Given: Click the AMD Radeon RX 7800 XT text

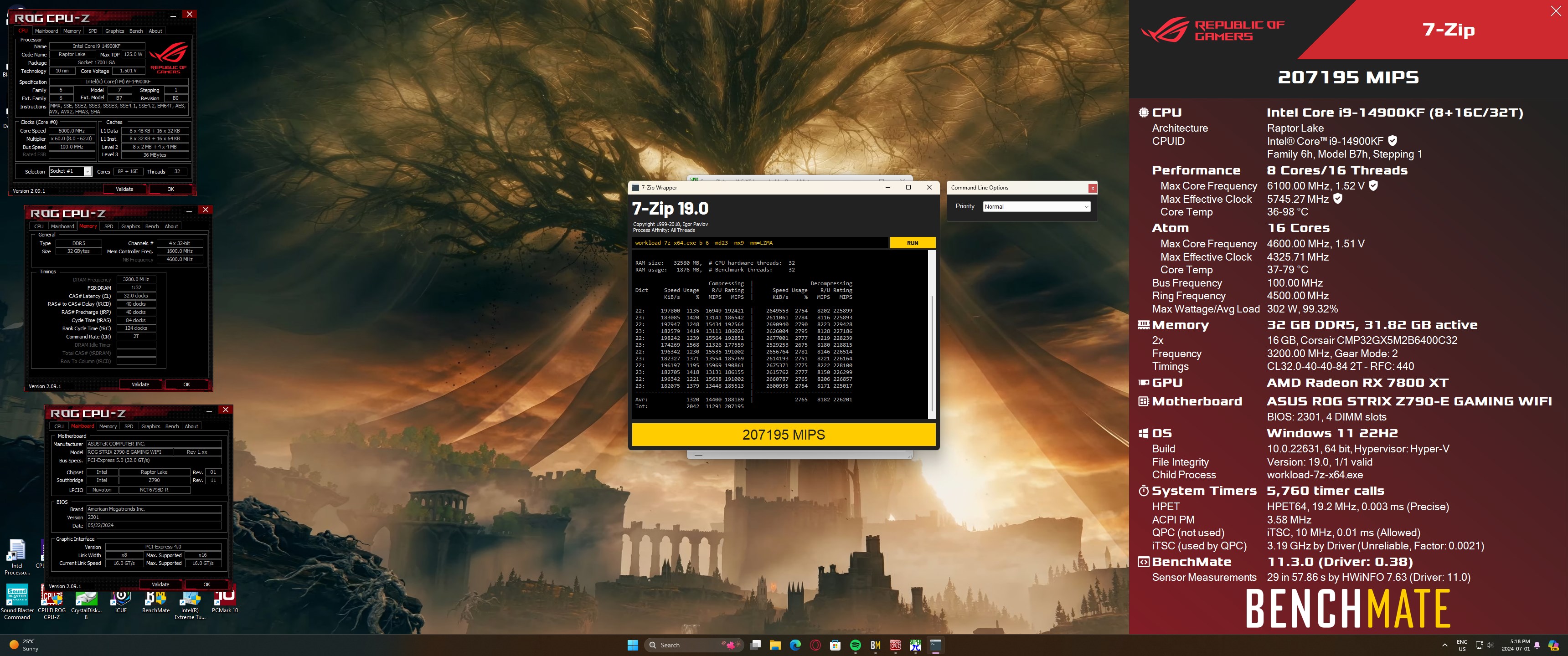Looking at the screenshot, I should pyautogui.click(x=1357, y=383).
